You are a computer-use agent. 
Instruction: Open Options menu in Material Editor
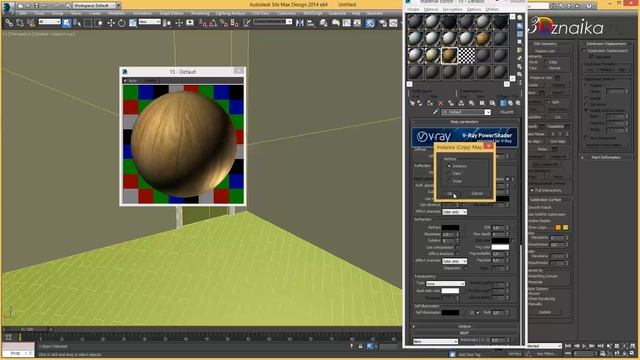pos(474,9)
